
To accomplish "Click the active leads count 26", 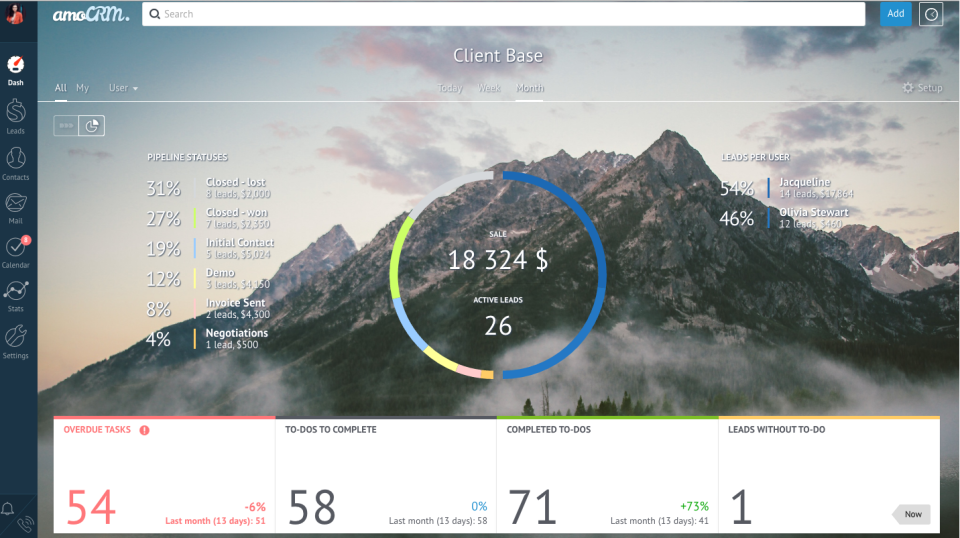I will 498,326.
